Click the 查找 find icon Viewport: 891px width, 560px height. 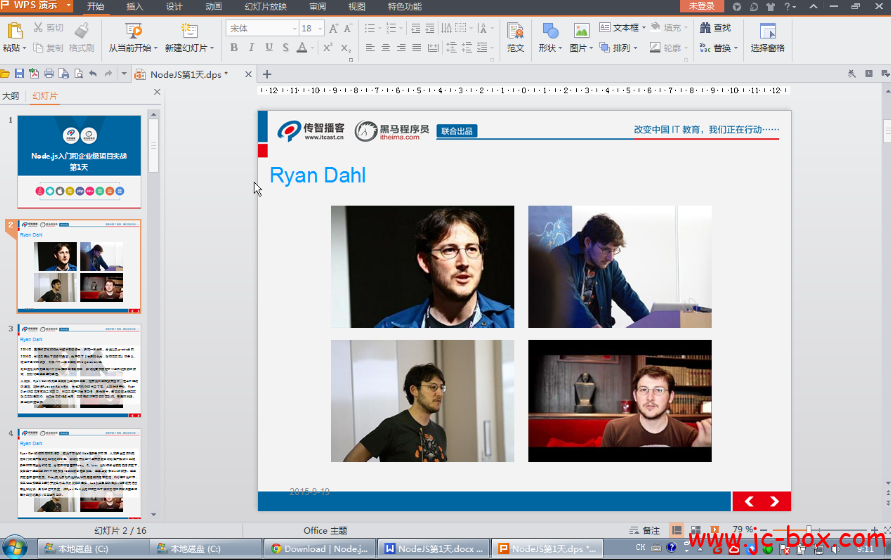(717, 28)
